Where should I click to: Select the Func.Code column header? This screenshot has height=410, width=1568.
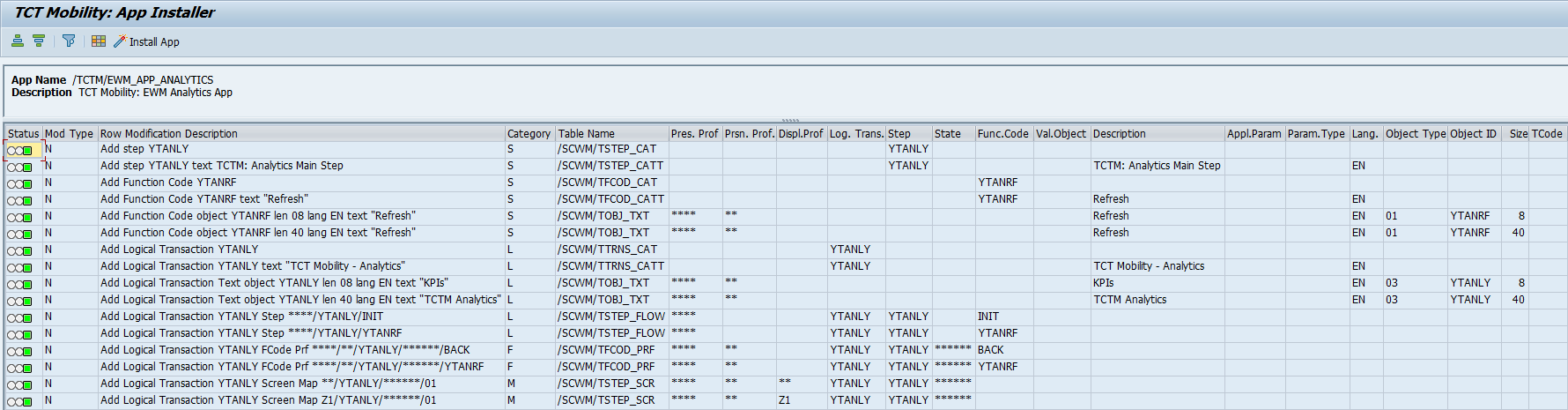[x=1002, y=134]
